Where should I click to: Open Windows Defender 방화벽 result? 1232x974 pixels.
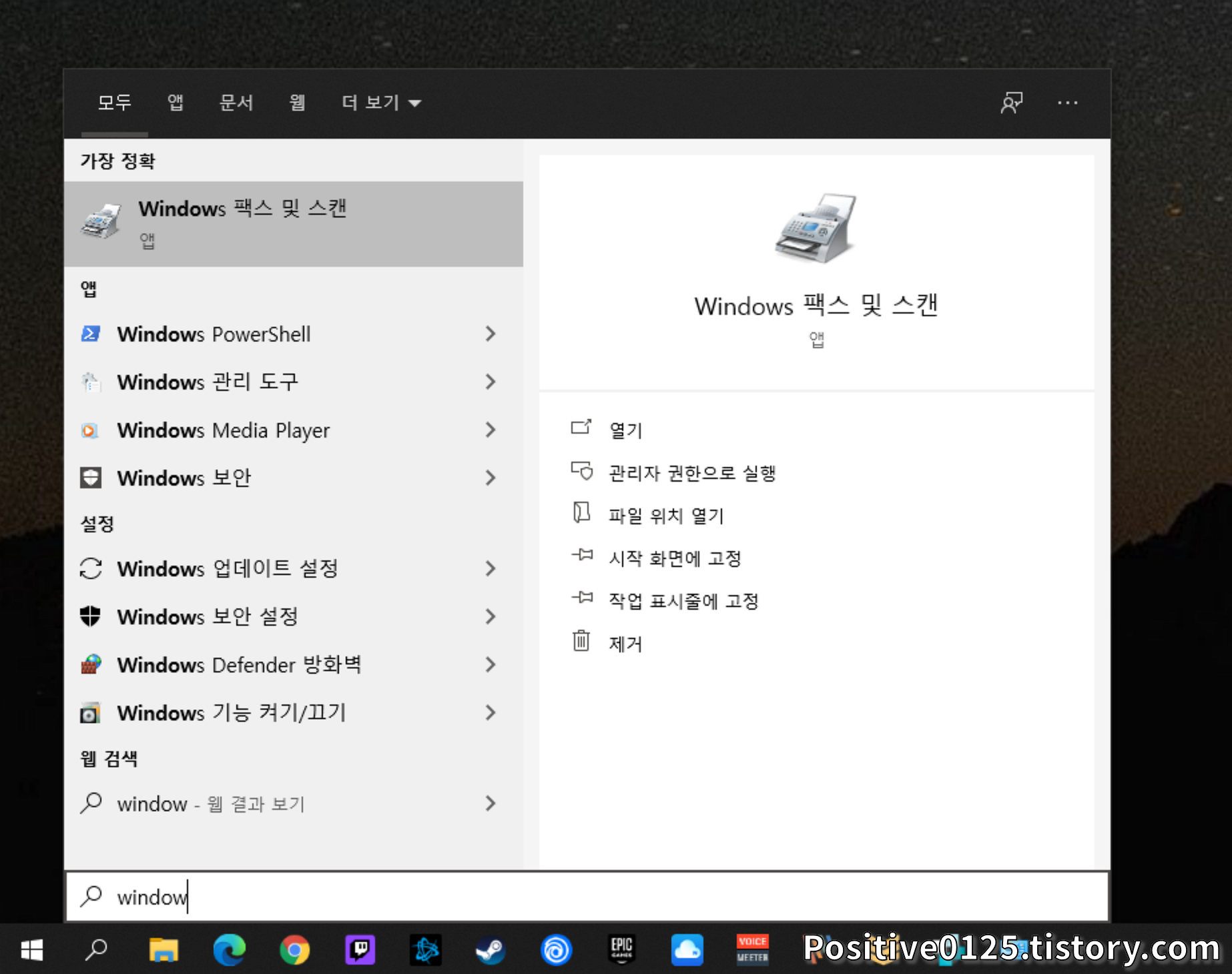294,664
